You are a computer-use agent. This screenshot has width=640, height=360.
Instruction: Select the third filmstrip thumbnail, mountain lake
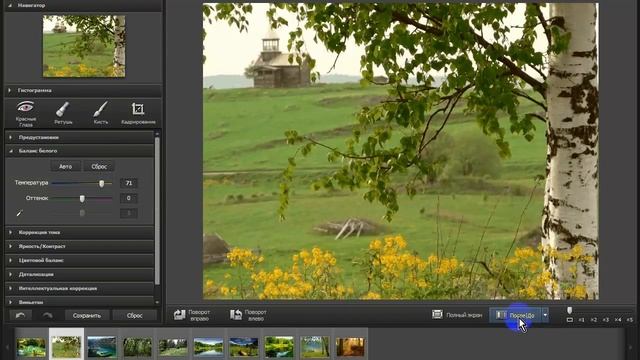coord(102,347)
